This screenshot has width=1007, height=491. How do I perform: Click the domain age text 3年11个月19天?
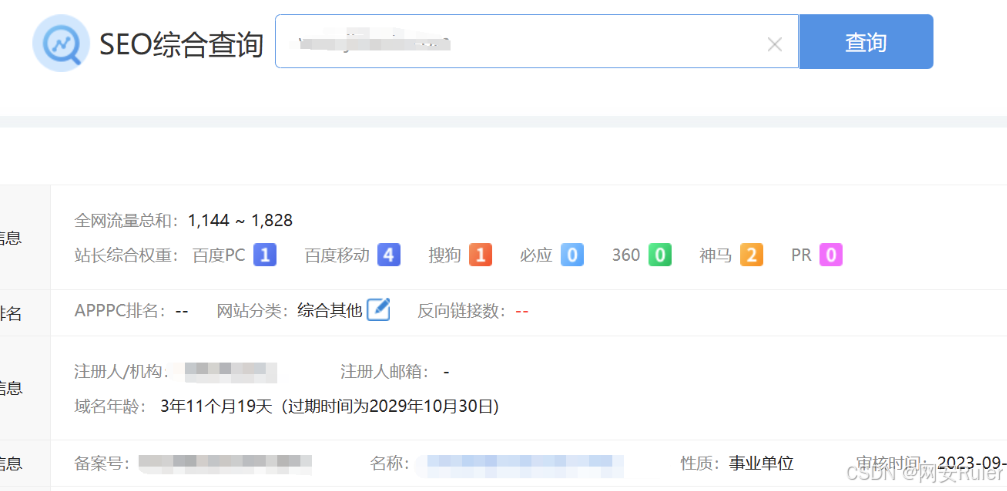216,406
